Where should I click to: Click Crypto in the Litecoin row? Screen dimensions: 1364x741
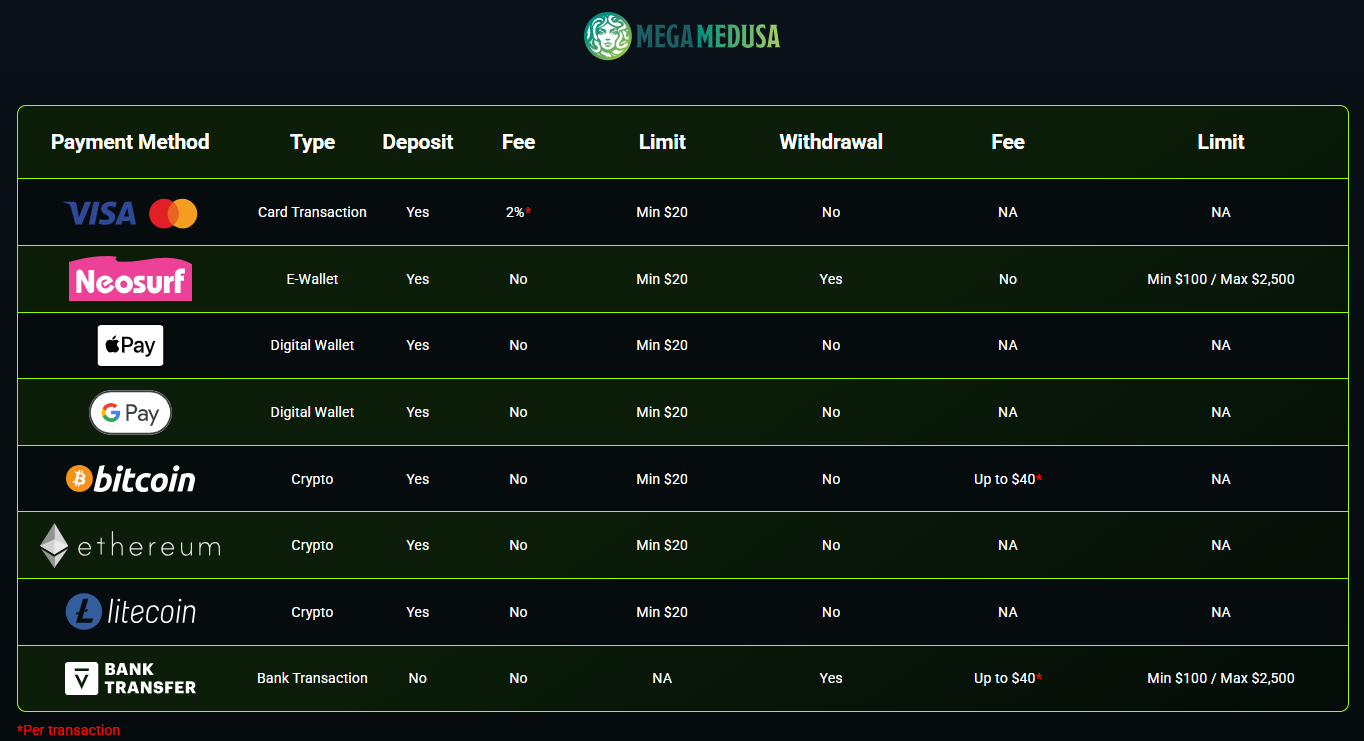point(312,612)
